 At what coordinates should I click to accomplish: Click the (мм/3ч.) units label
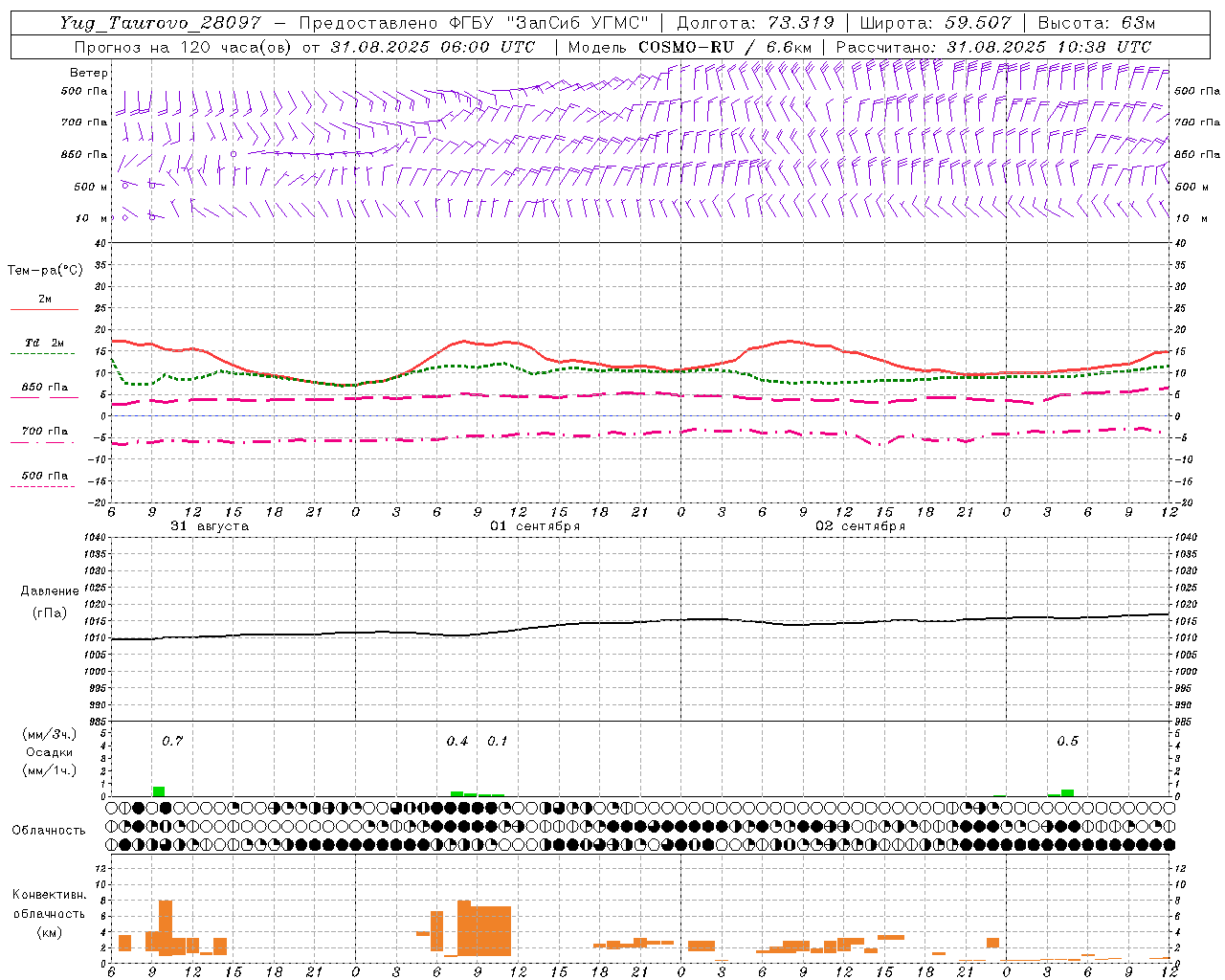(x=49, y=734)
